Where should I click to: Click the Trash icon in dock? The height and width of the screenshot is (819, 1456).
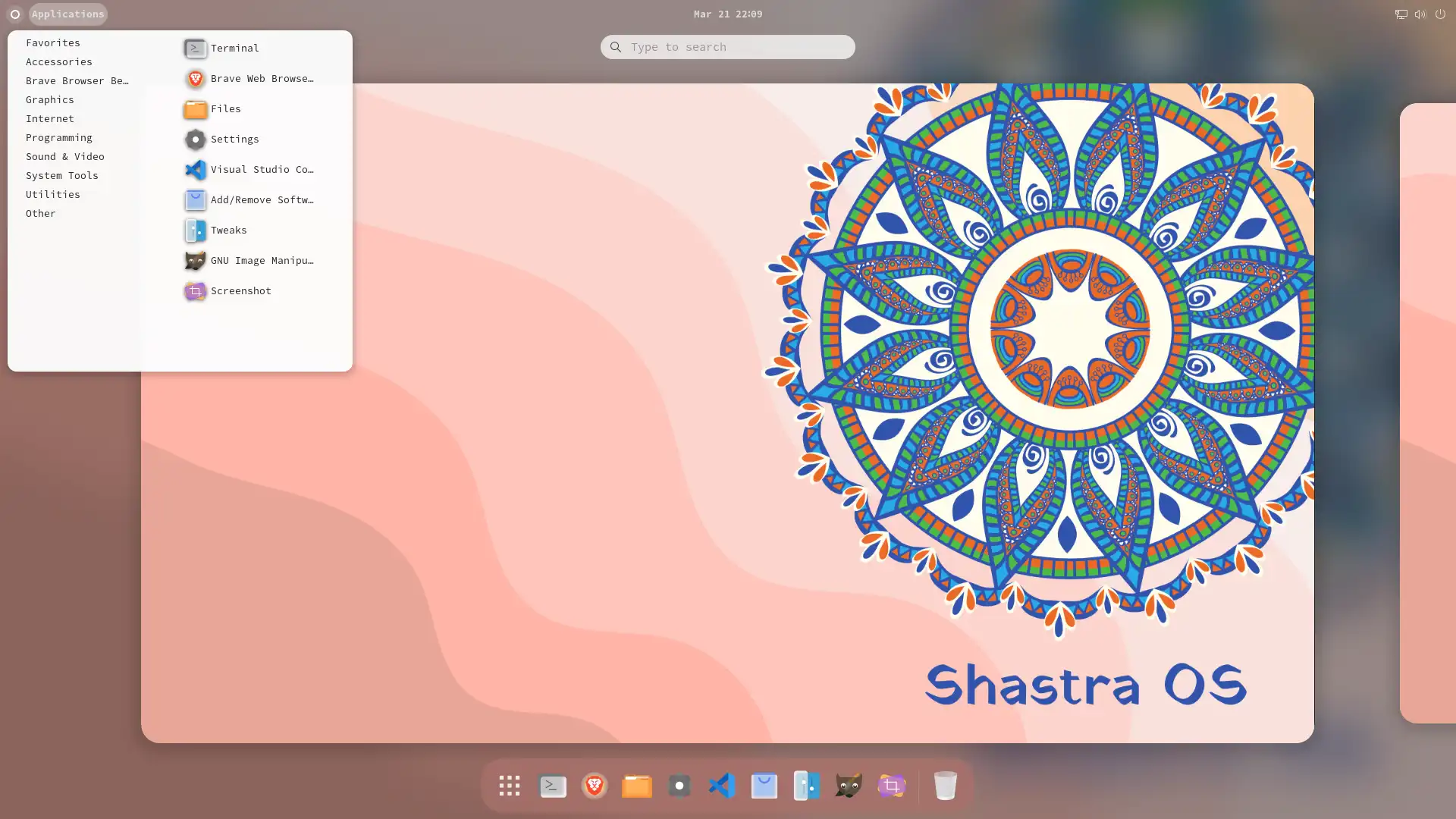945,786
